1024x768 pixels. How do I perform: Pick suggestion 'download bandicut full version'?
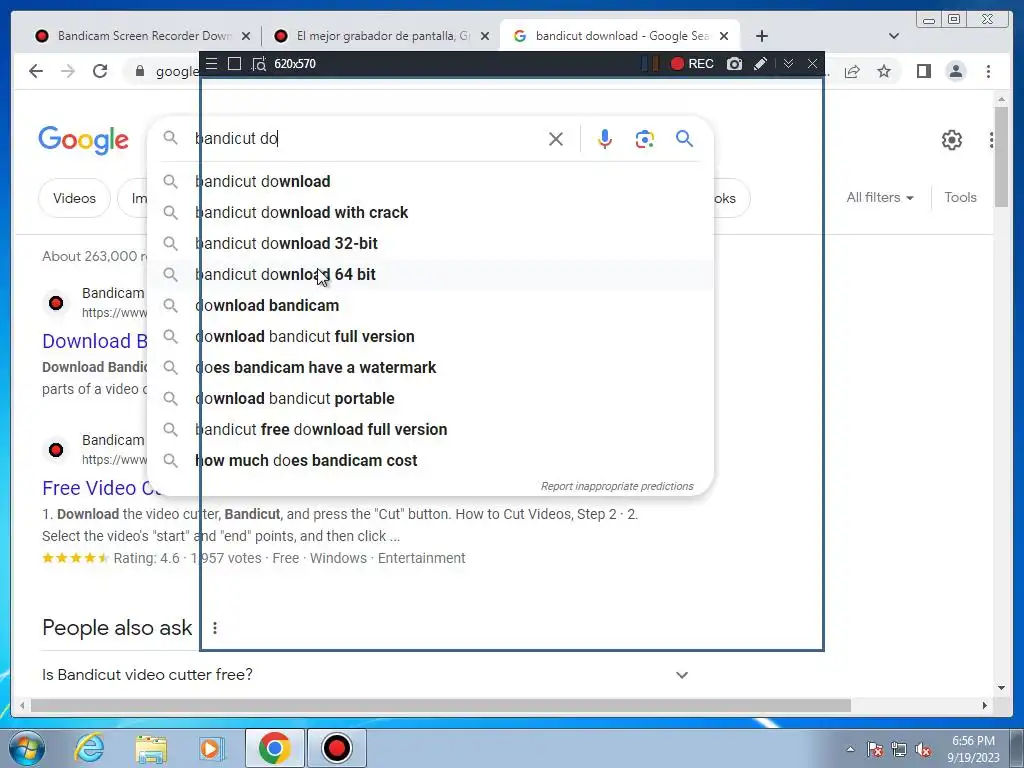click(x=431, y=336)
